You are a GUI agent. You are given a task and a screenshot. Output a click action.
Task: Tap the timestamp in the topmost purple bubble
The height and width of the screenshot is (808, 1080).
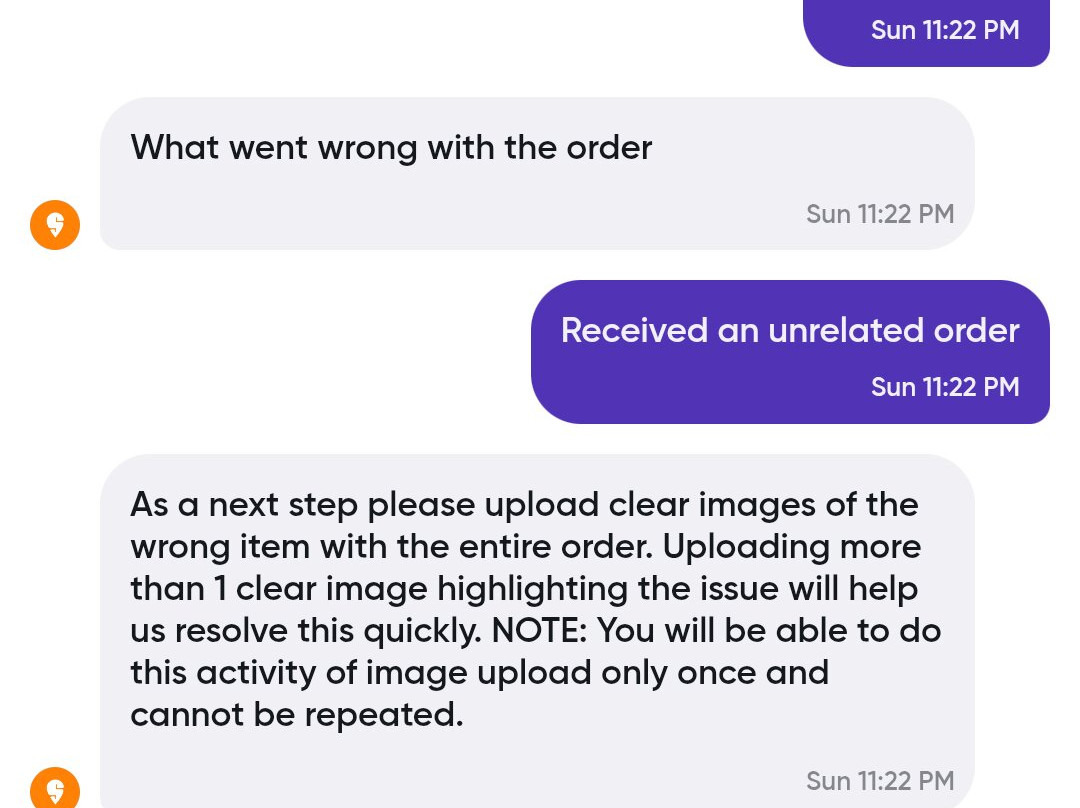(x=945, y=30)
